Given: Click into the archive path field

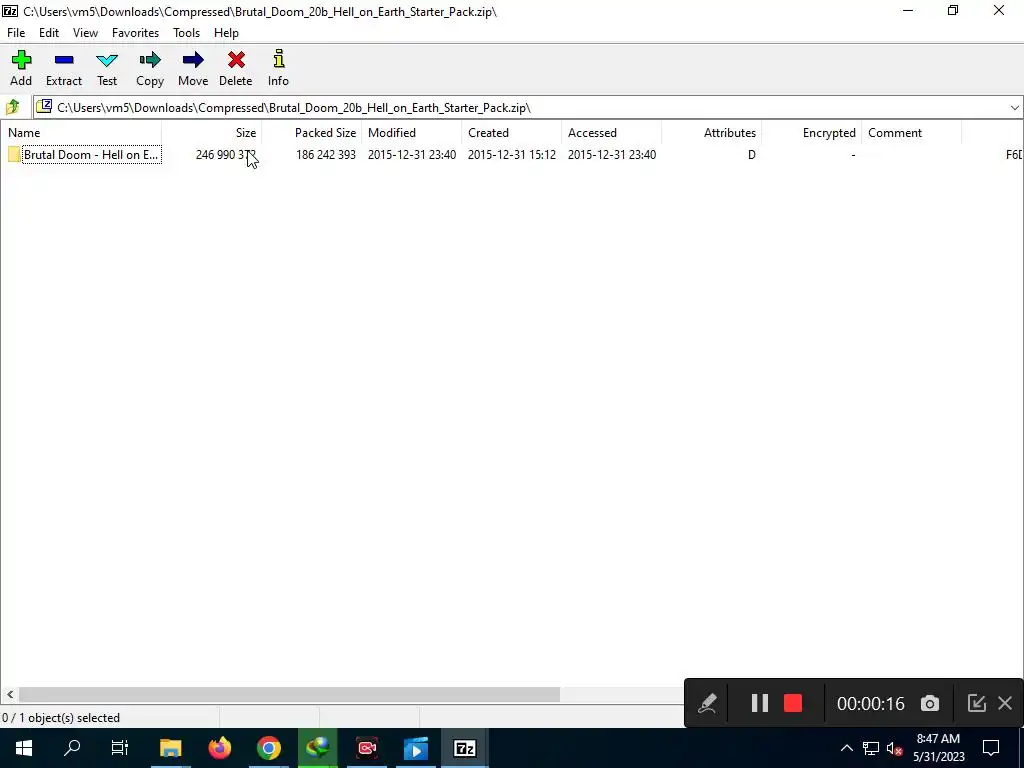Looking at the screenshot, I should point(529,108).
